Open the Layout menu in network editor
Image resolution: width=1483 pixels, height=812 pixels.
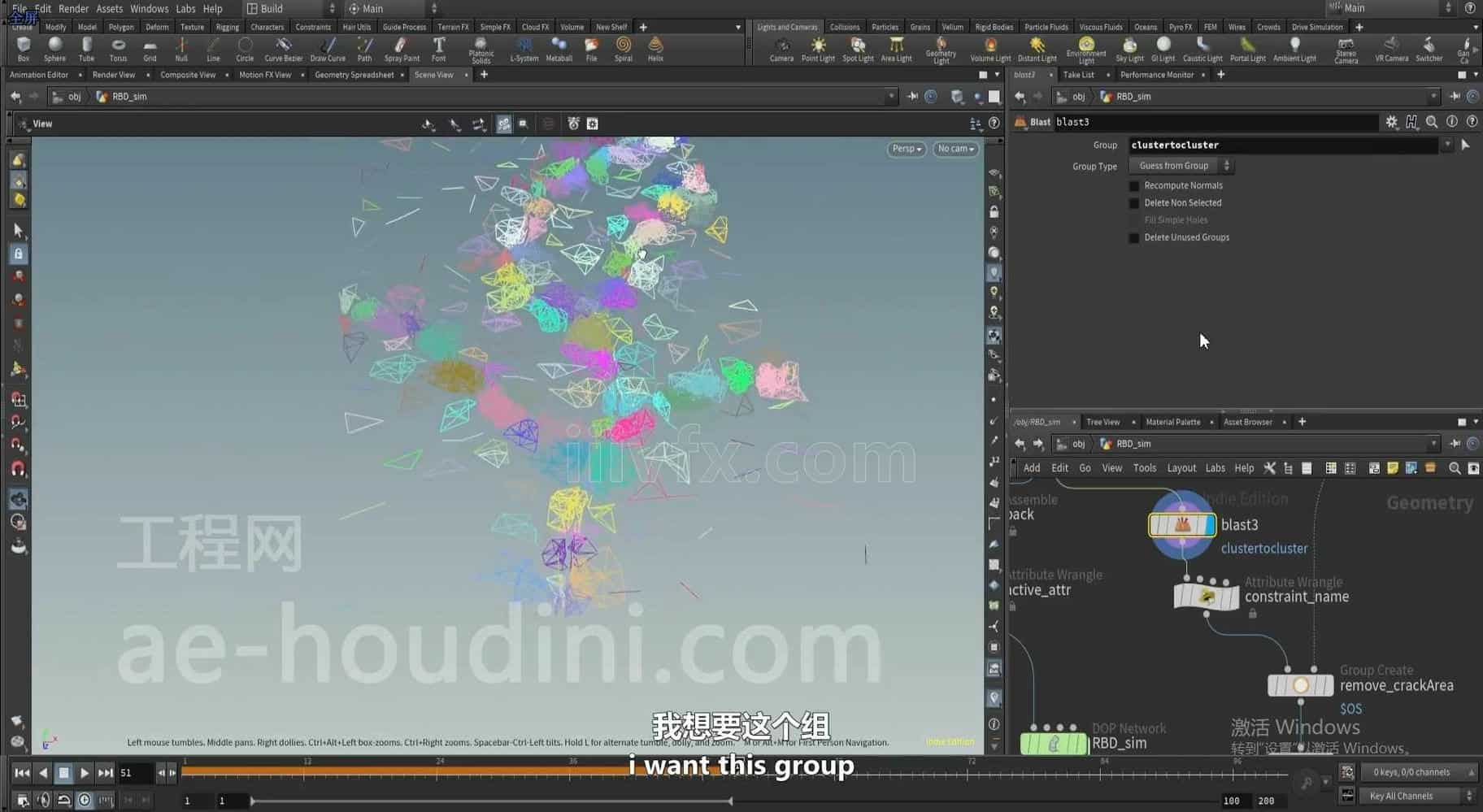point(1181,468)
